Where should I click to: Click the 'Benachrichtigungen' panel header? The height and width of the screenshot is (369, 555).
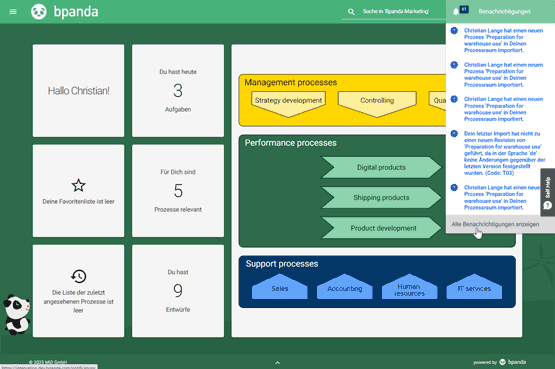(504, 12)
